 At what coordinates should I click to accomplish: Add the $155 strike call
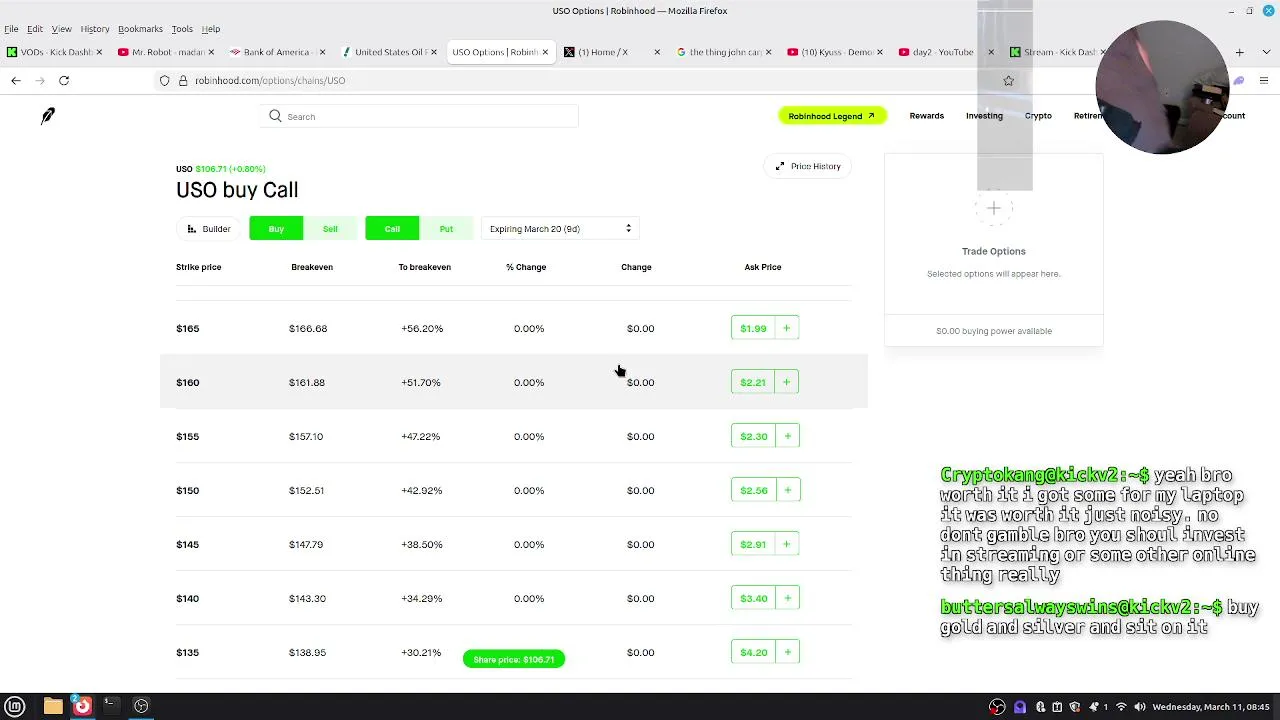point(787,436)
